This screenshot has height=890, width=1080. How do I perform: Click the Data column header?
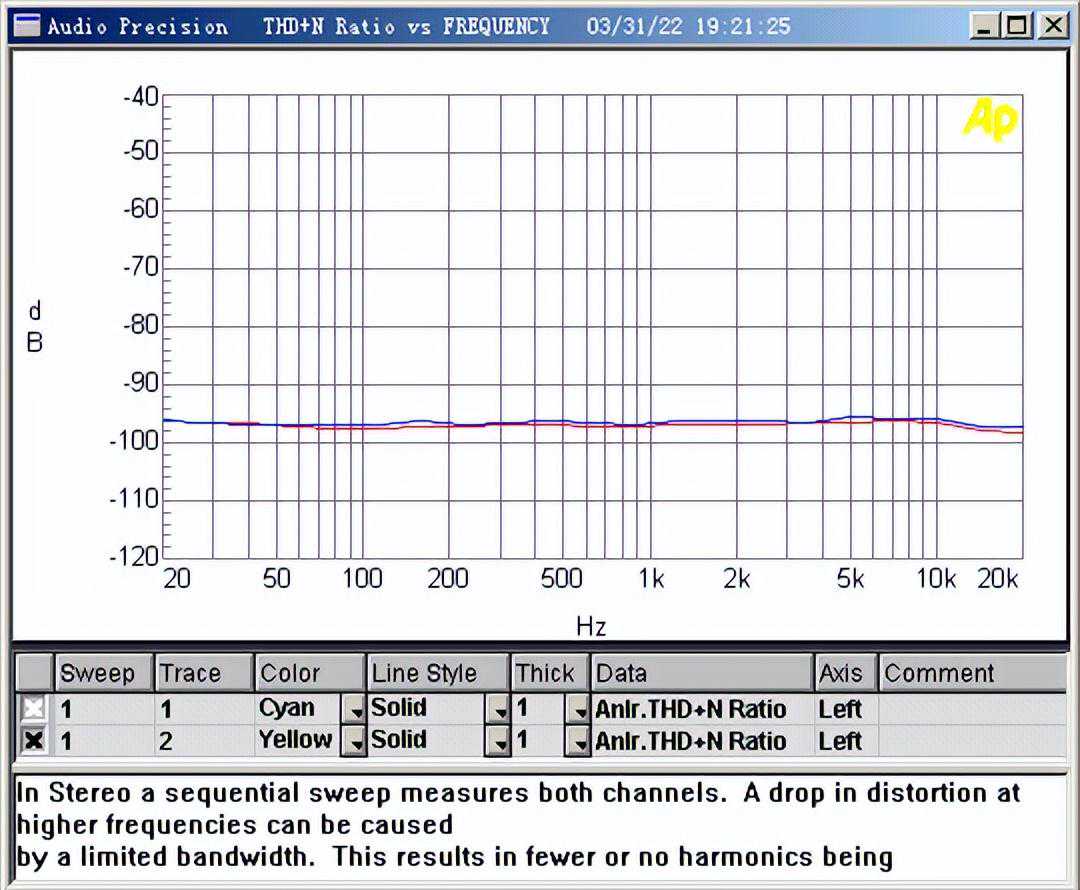701,673
